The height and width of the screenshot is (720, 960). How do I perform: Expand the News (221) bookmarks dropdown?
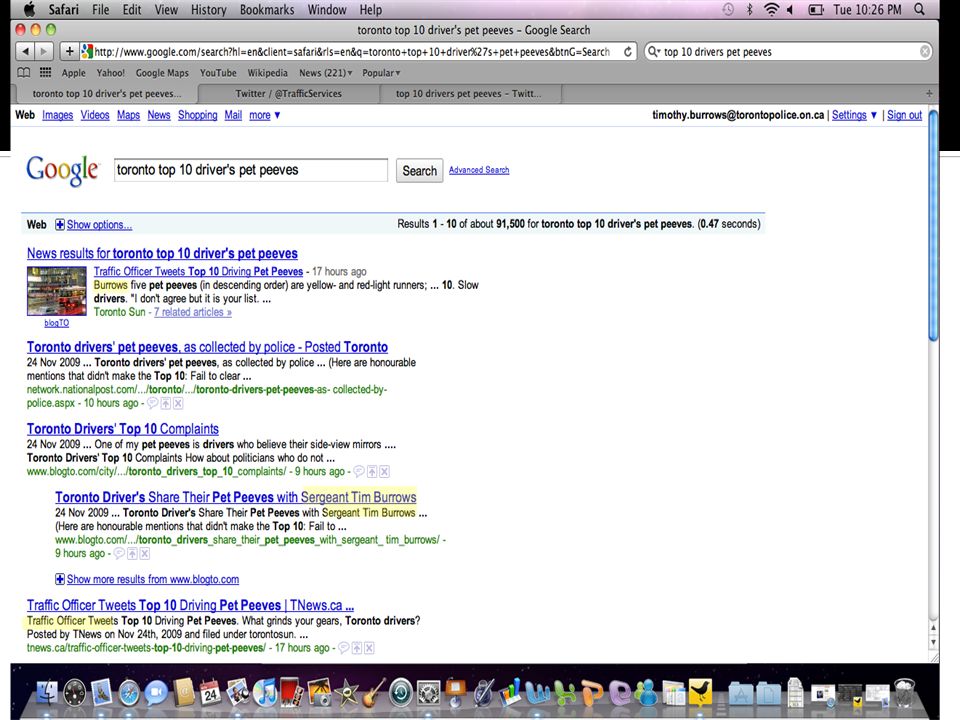(x=326, y=73)
